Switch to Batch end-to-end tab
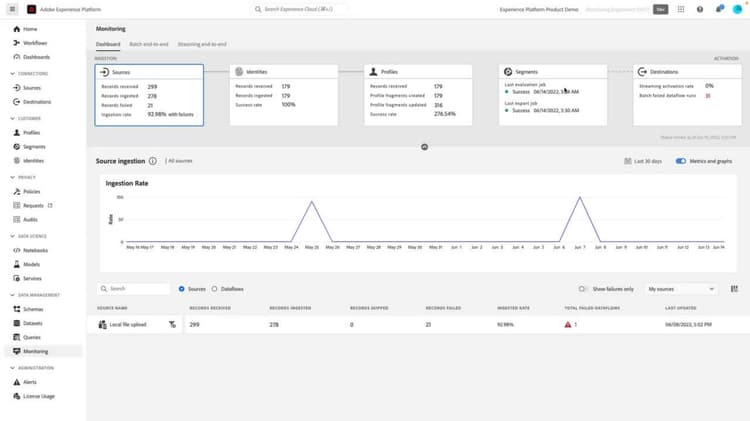 pos(149,44)
